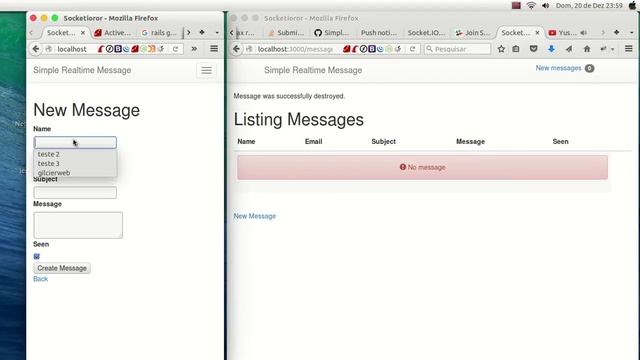Click the Create Message button

click(62, 268)
